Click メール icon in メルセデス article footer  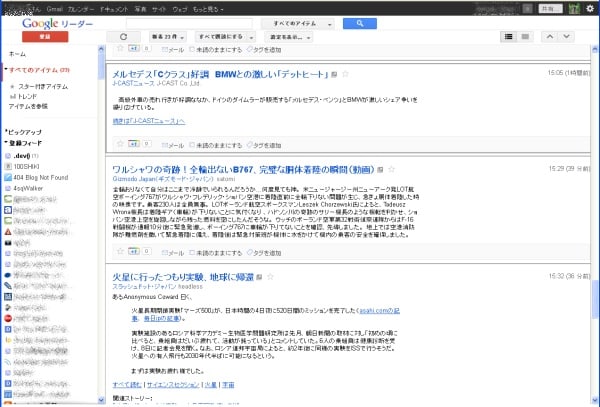tap(165, 145)
